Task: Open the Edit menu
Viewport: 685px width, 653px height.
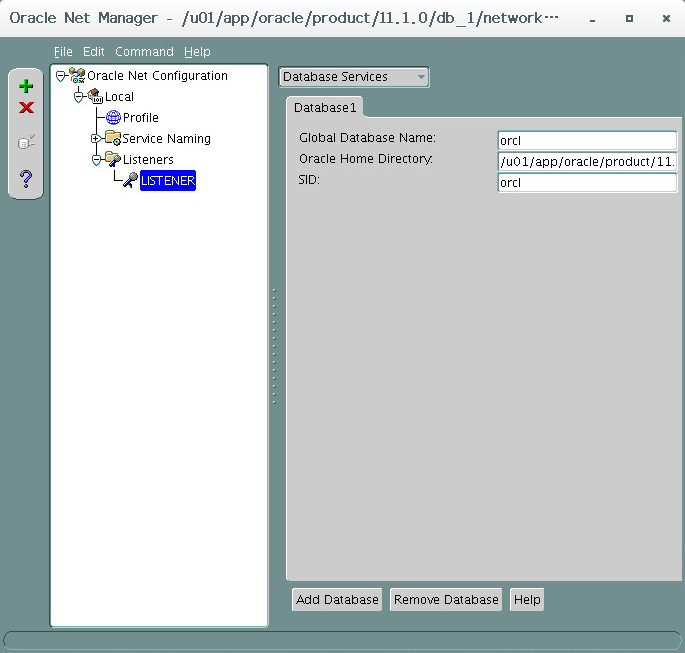Action: [93, 52]
